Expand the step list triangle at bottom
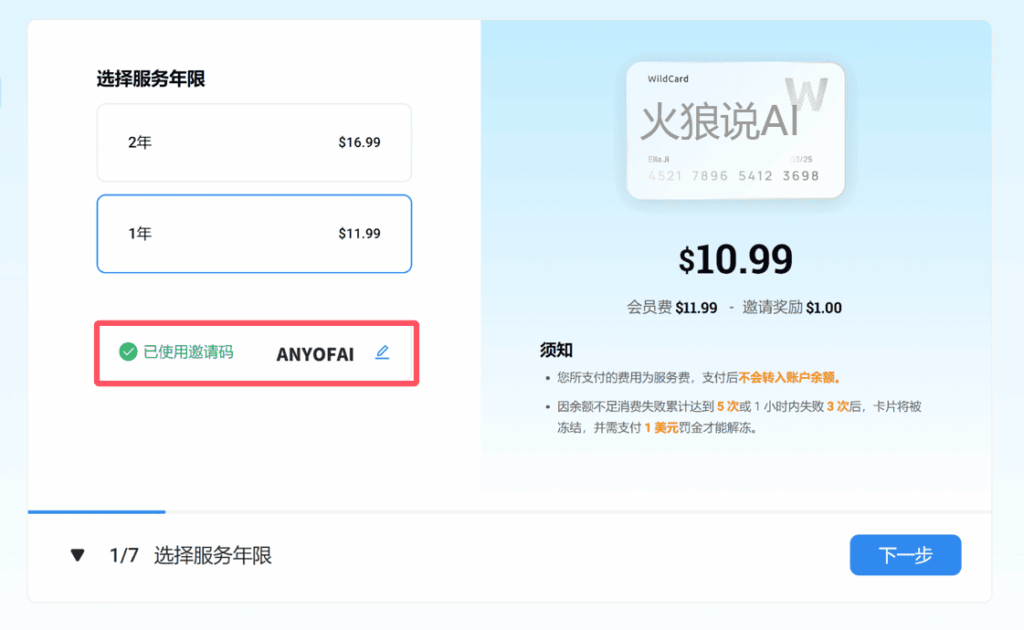 (x=77, y=555)
